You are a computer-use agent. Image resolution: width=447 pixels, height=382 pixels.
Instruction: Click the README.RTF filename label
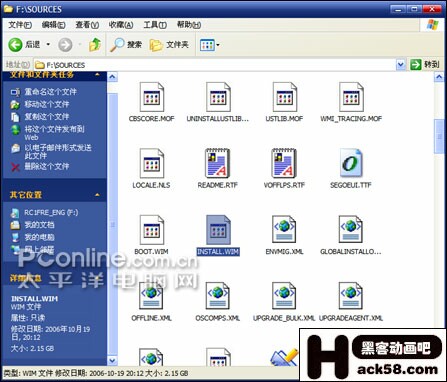coord(218,185)
